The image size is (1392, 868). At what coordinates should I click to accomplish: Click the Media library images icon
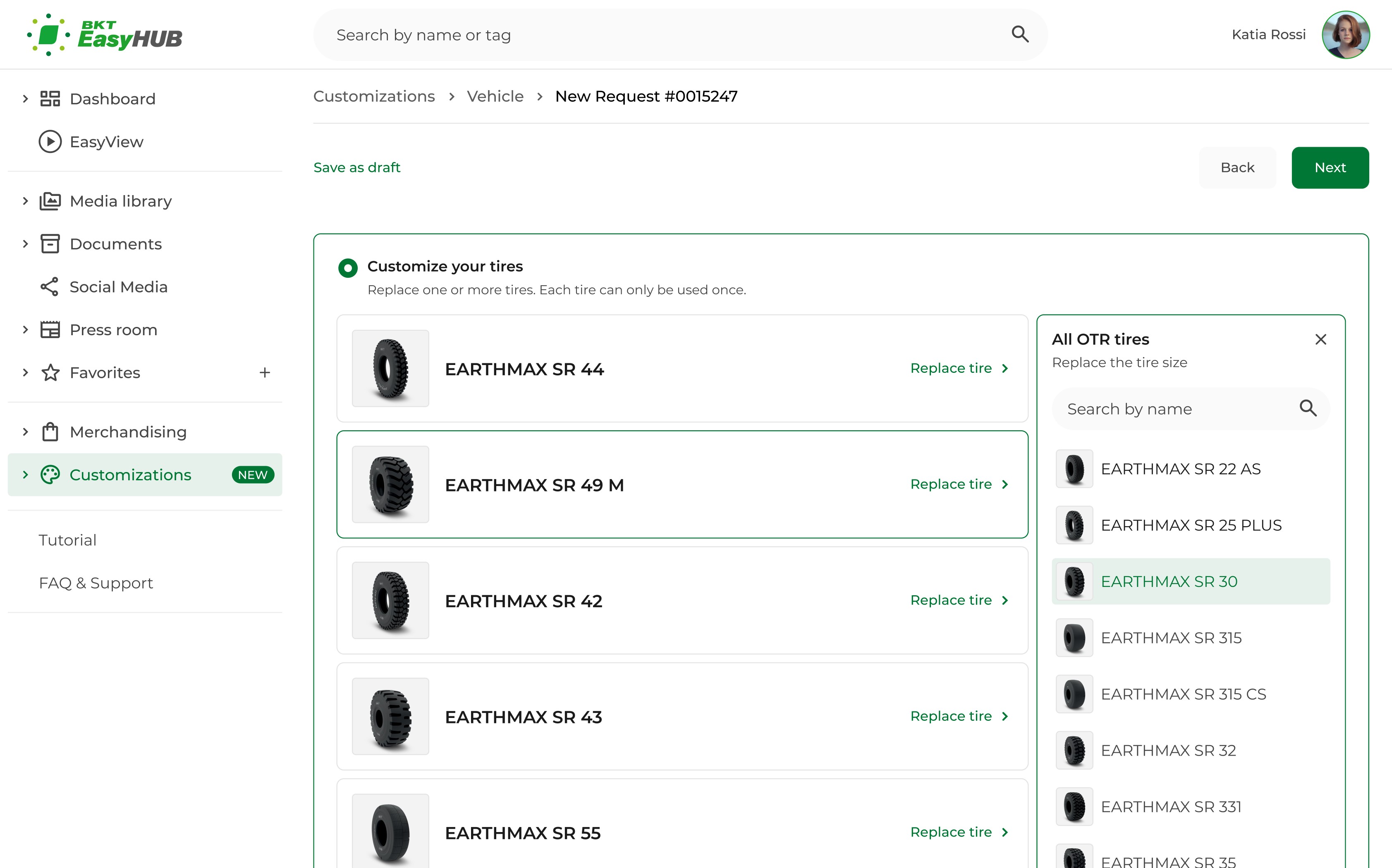[50, 201]
